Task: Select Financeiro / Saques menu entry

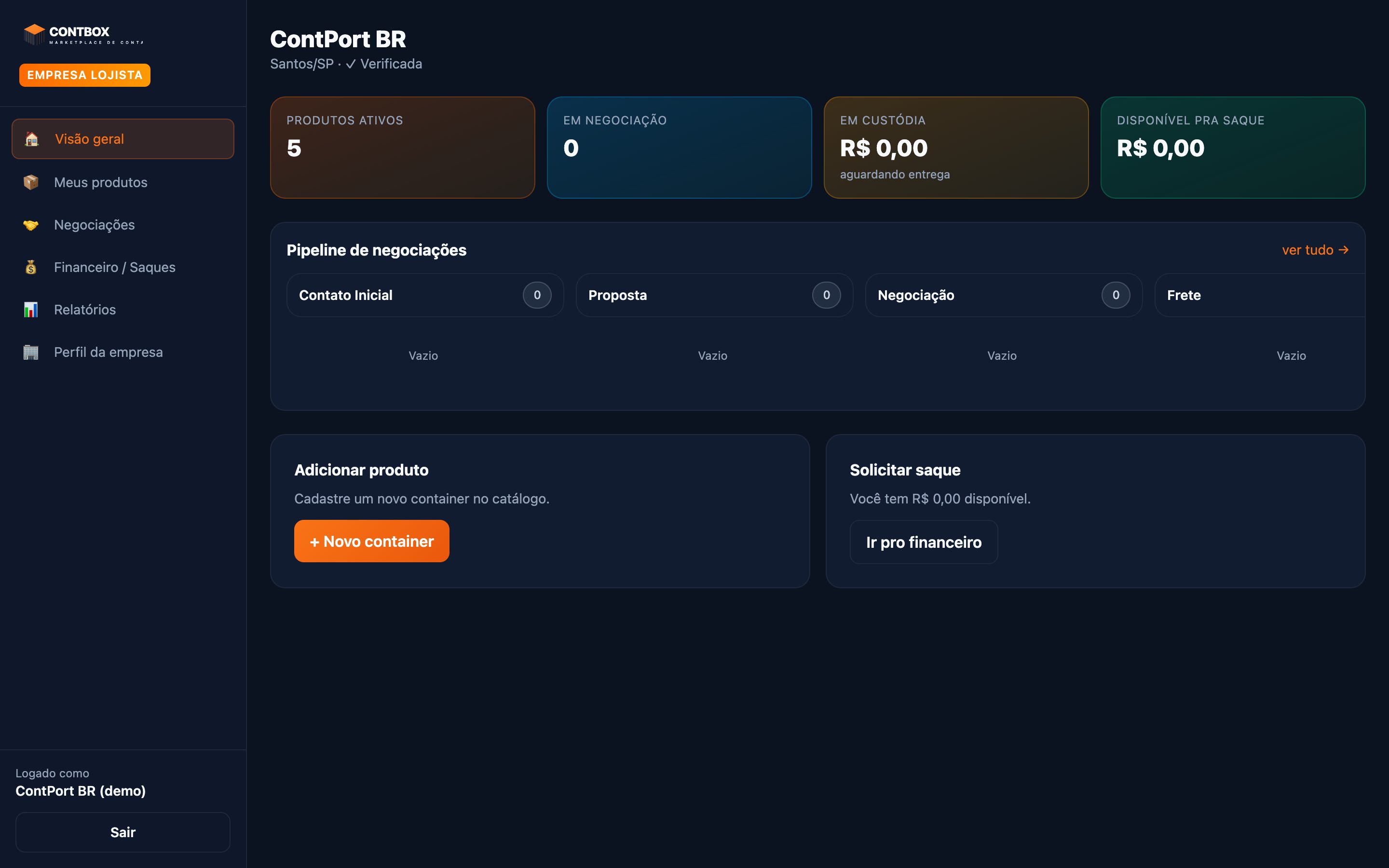Action: tap(123, 268)
